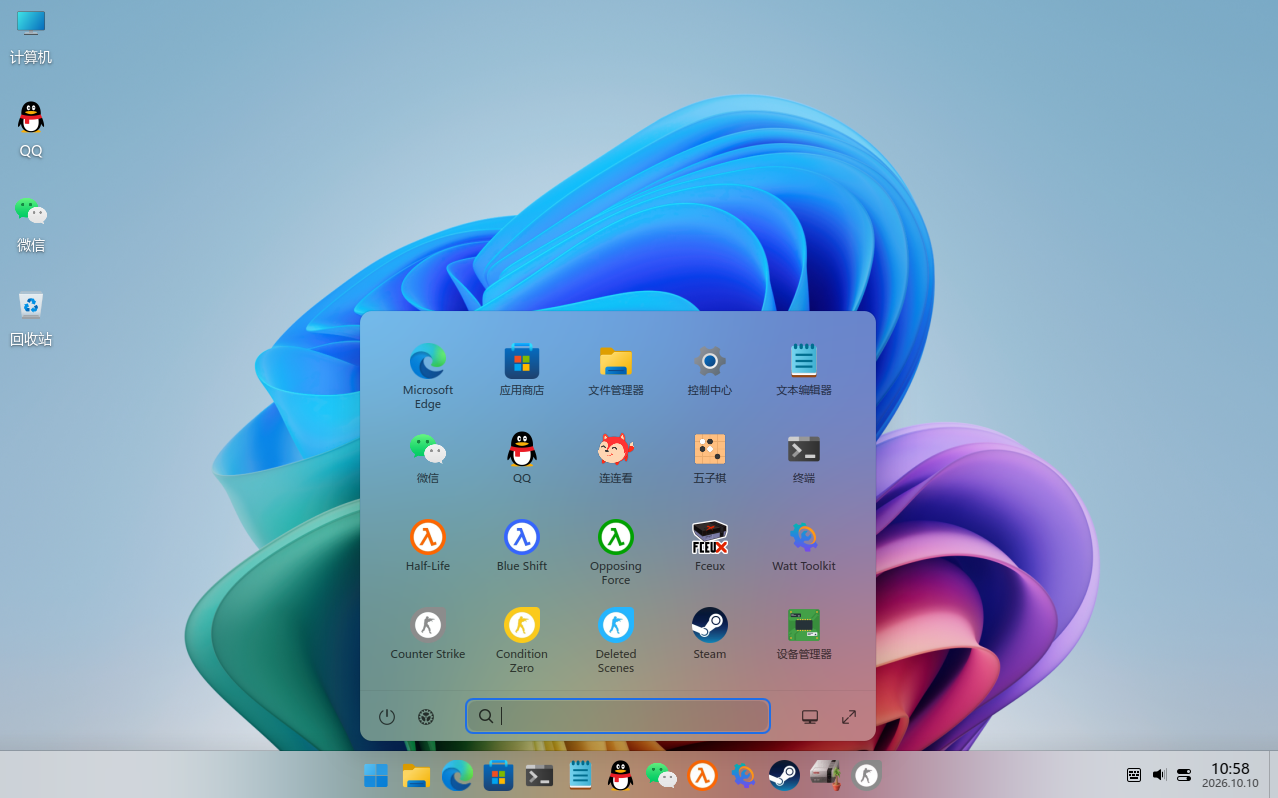Open the app store from the taskbar
Viewport: 1278px width, 798px height.
click(x=498, y=775)
